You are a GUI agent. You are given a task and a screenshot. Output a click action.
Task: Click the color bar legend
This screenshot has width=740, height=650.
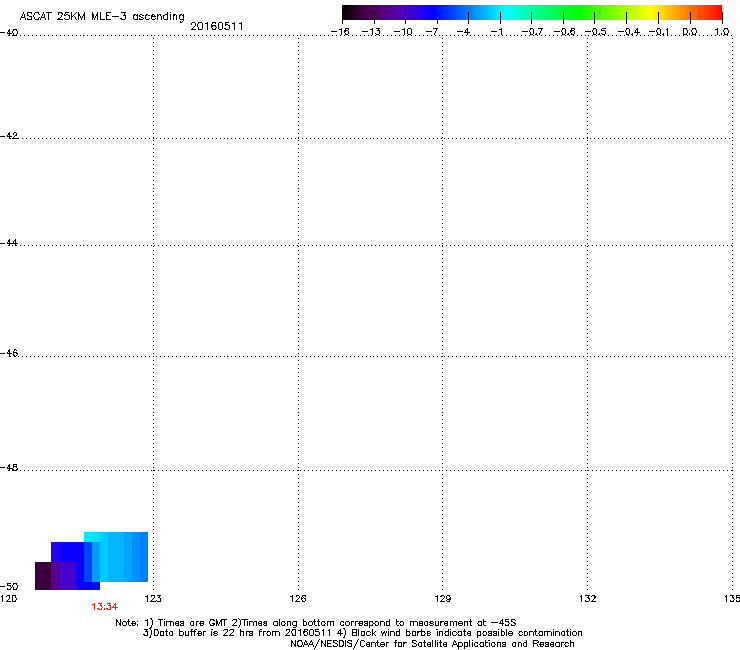[x=532, y=13]
